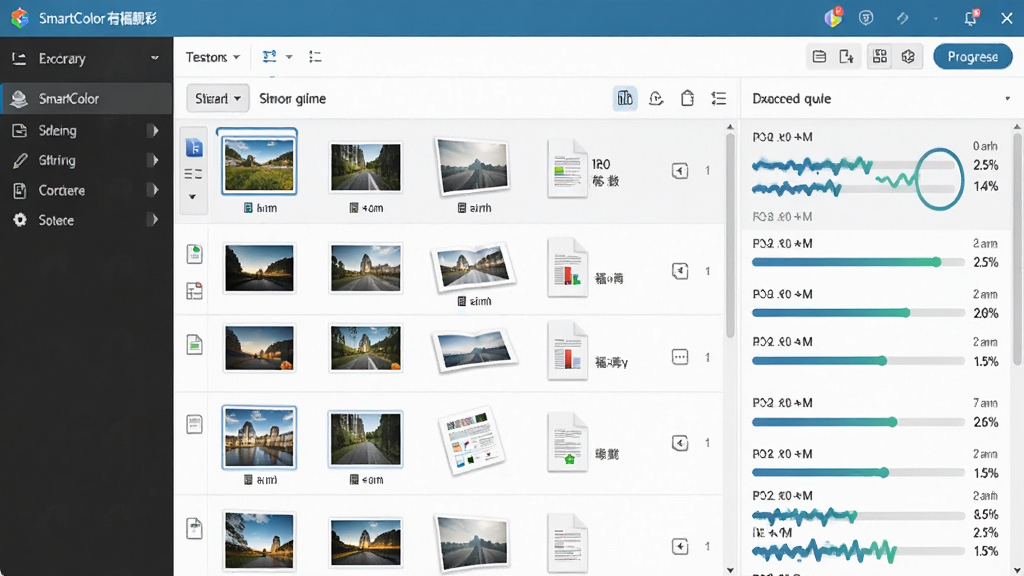The height and width of the screenshot is (576, 1024).
Task: Click the ellipsis box in third row
Action: [680, 357]
